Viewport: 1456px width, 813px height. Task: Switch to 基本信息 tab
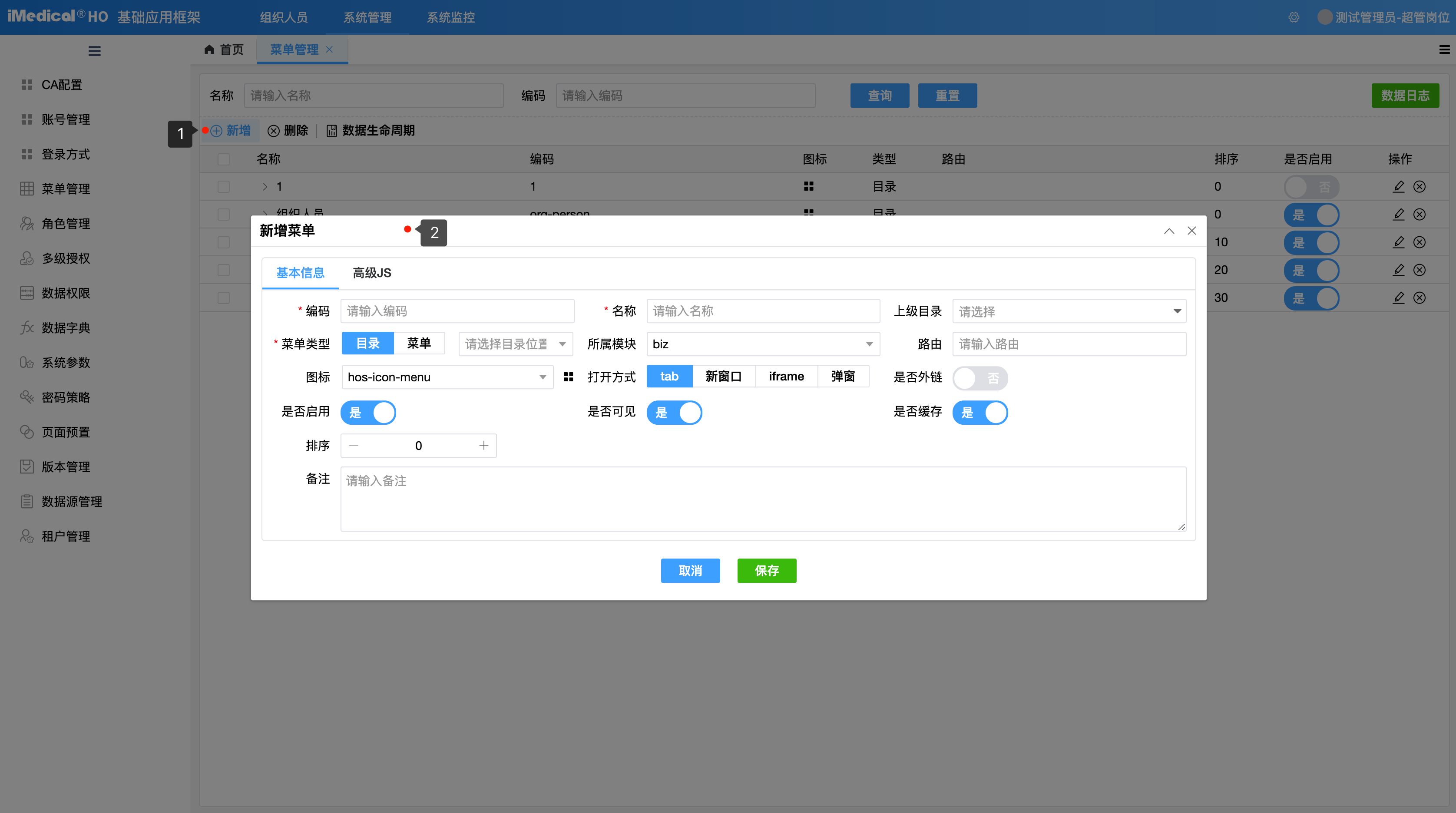300,273
